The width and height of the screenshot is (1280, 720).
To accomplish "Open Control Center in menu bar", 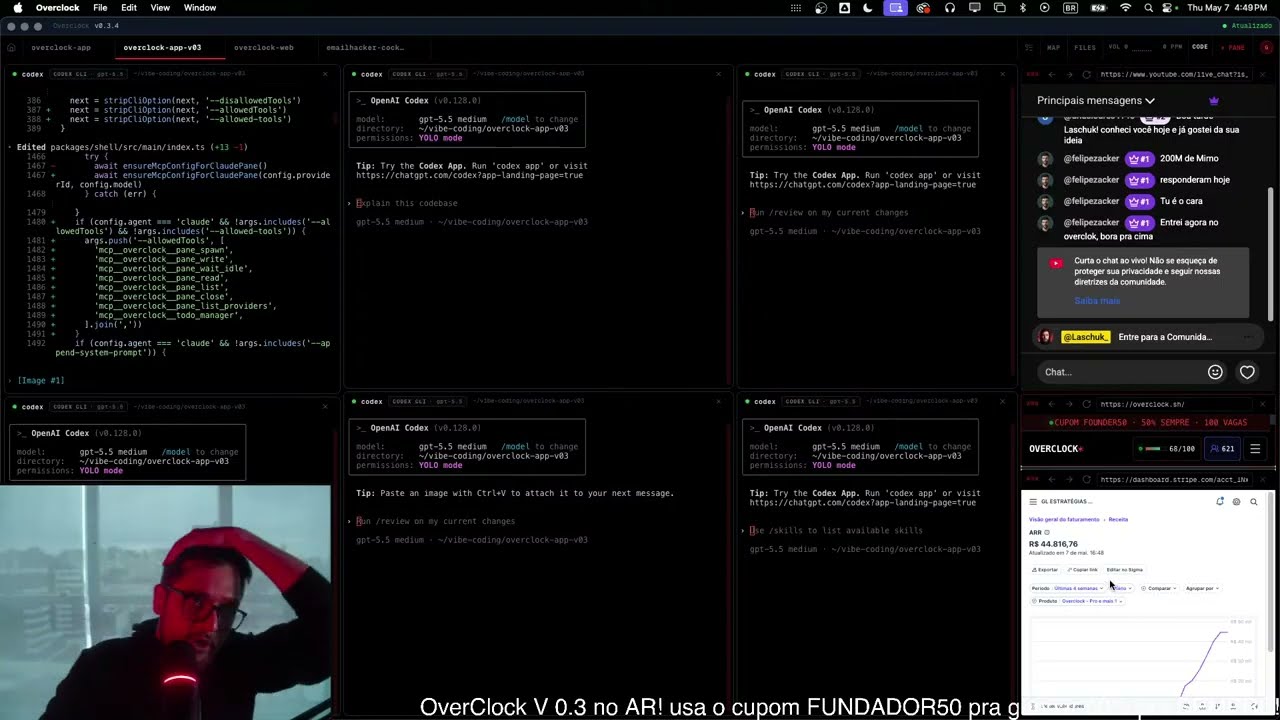I will point(1167,7).
